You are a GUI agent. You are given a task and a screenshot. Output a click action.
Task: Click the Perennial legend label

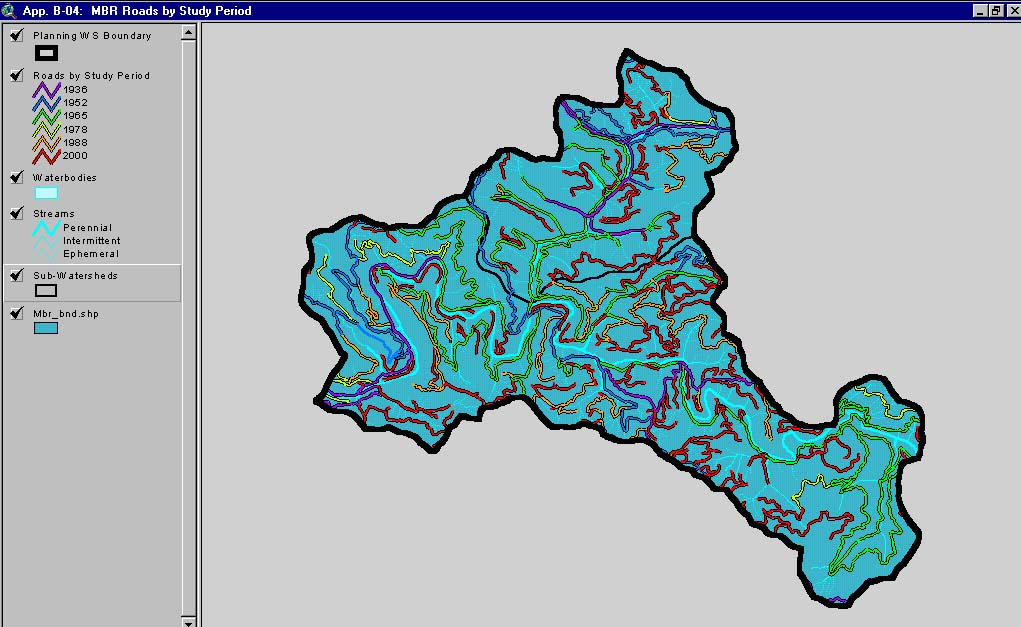[87, 228]
